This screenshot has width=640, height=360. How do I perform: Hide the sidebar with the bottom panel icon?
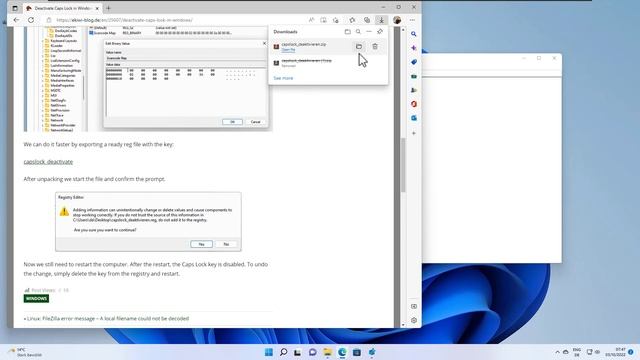point(414,306)
